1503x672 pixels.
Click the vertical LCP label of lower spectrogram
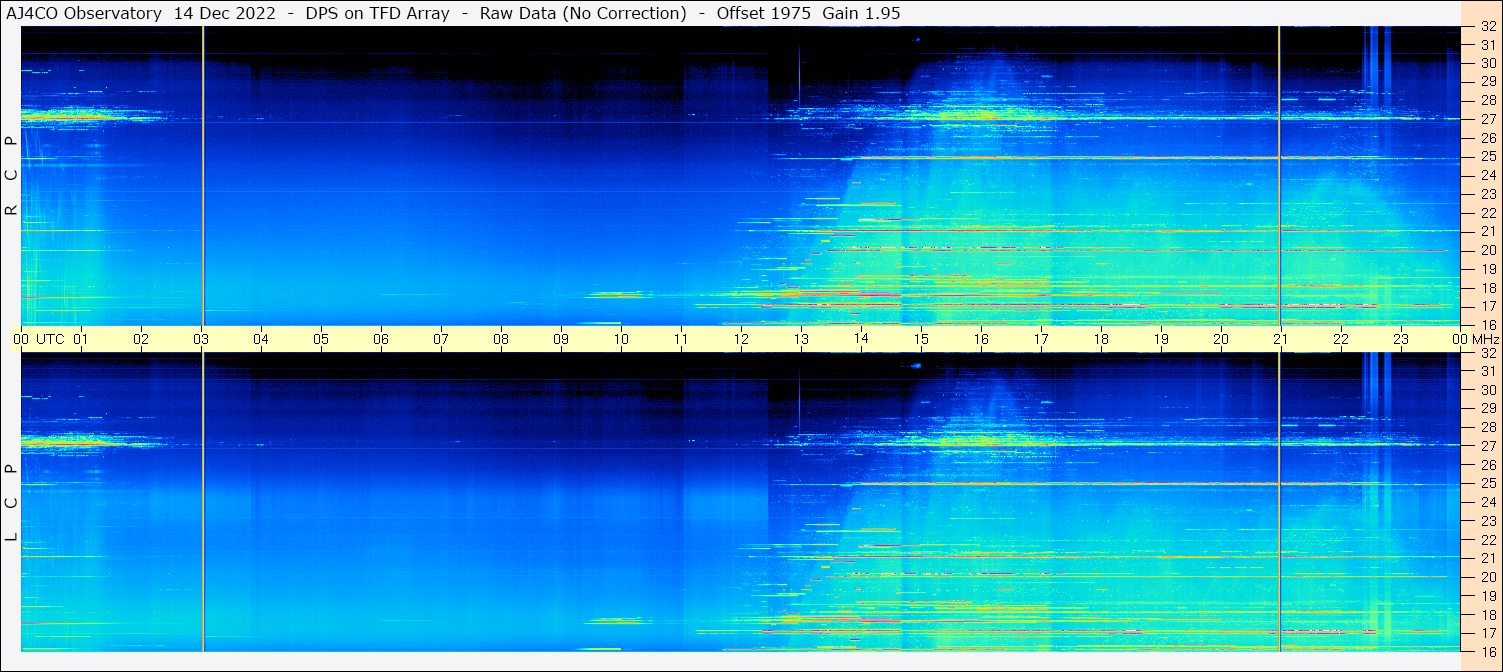tap(11, 503)
